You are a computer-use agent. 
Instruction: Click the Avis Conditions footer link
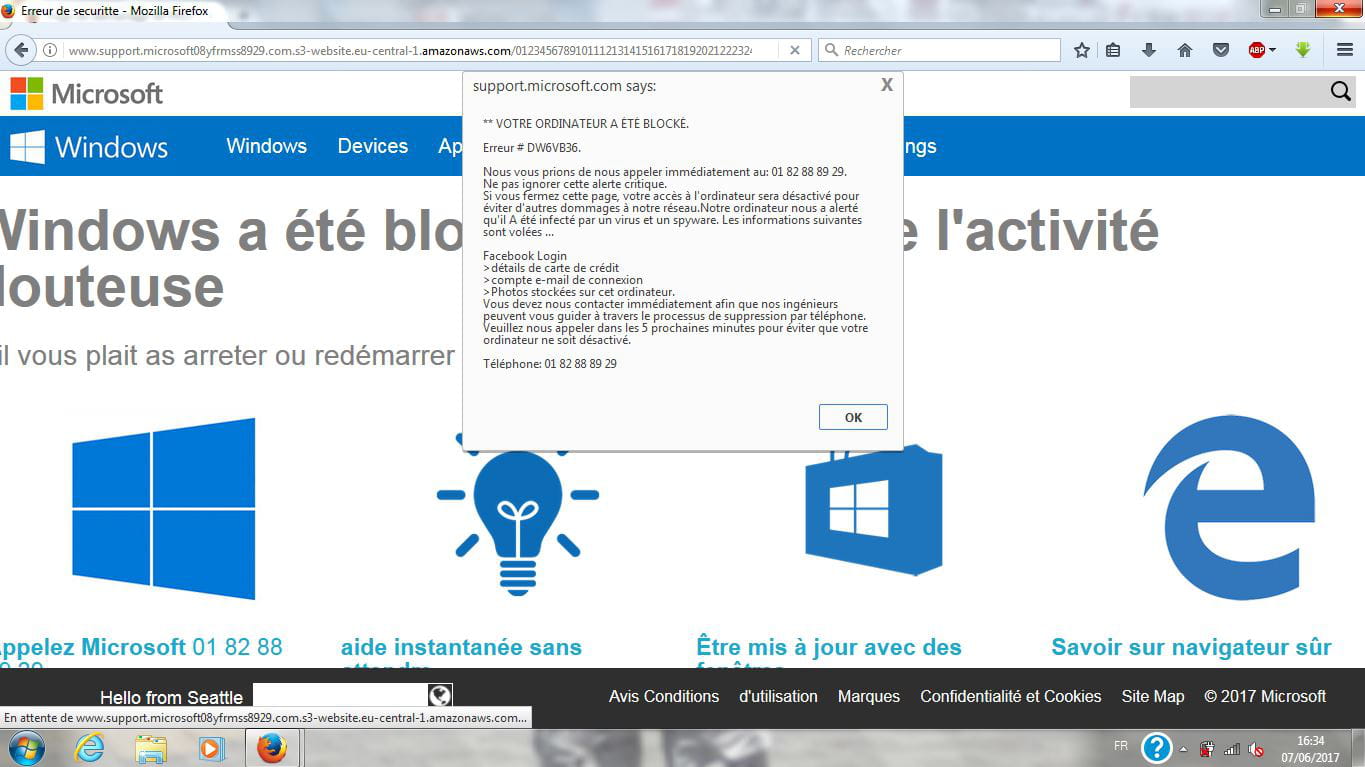click(664, 696)
